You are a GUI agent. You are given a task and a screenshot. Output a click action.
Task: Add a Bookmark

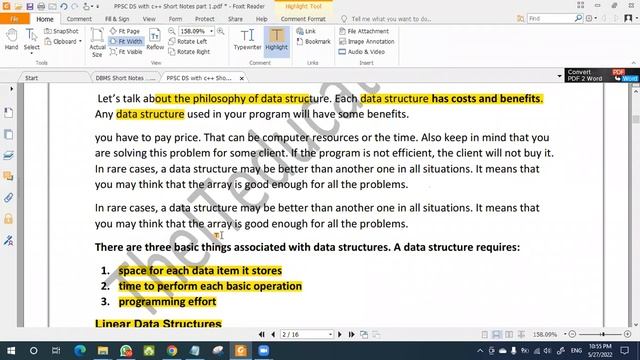(x=313, y=42)
